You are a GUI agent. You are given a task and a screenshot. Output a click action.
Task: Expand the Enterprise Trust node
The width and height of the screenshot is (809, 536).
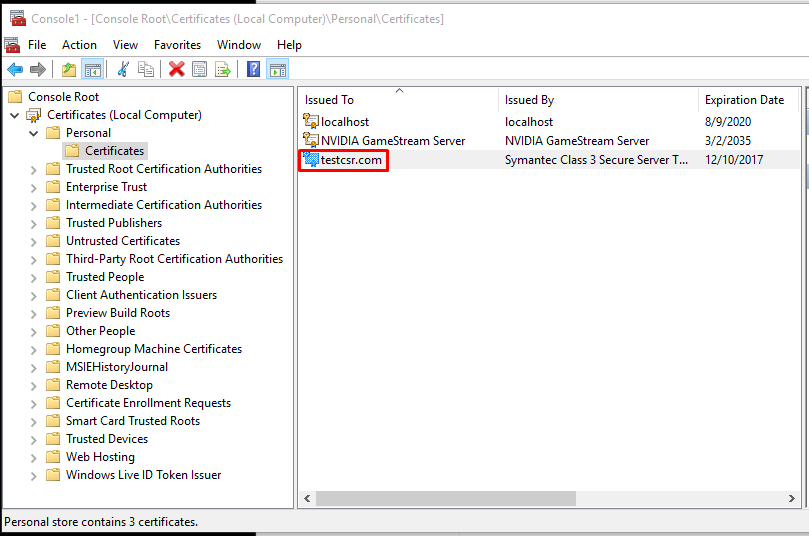pos(34,188)
